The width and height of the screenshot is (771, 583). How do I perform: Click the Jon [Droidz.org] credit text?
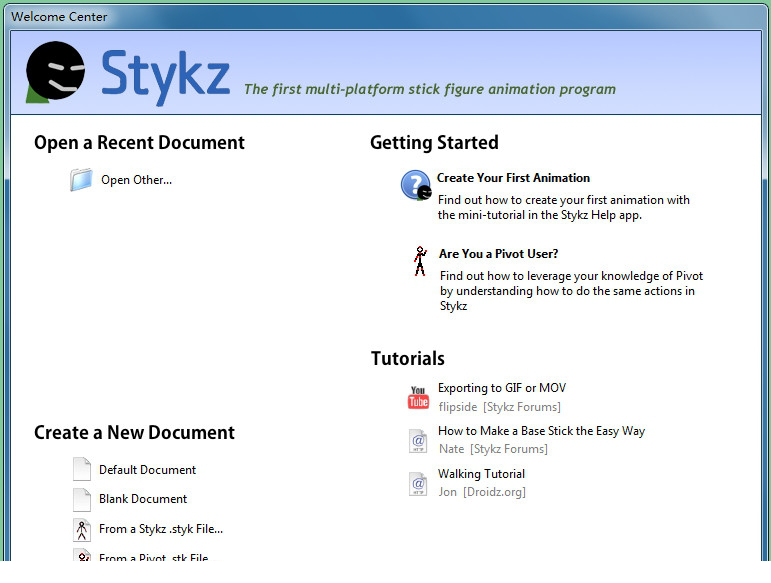click(482, 492)
